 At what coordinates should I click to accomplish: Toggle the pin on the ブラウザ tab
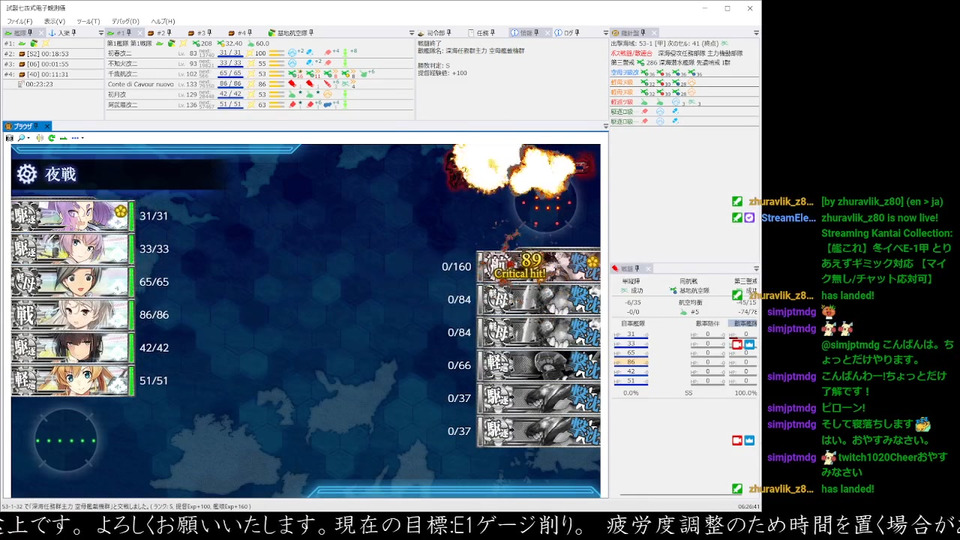click(x=36, y=126)
